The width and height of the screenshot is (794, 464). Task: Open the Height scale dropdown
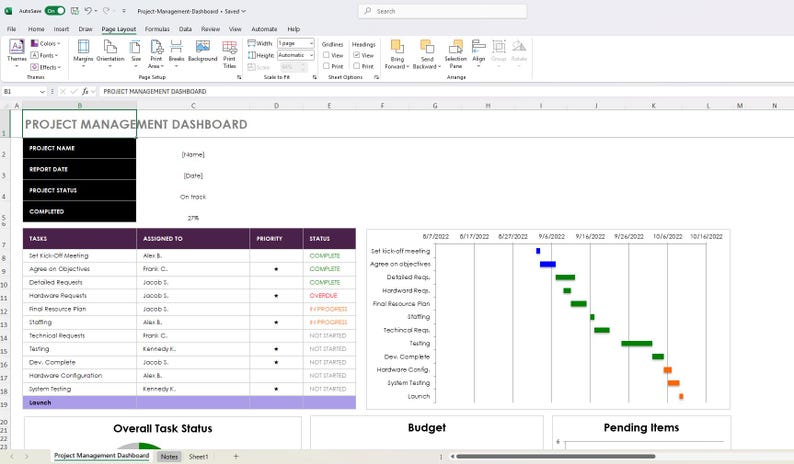(x=311, y=55)
